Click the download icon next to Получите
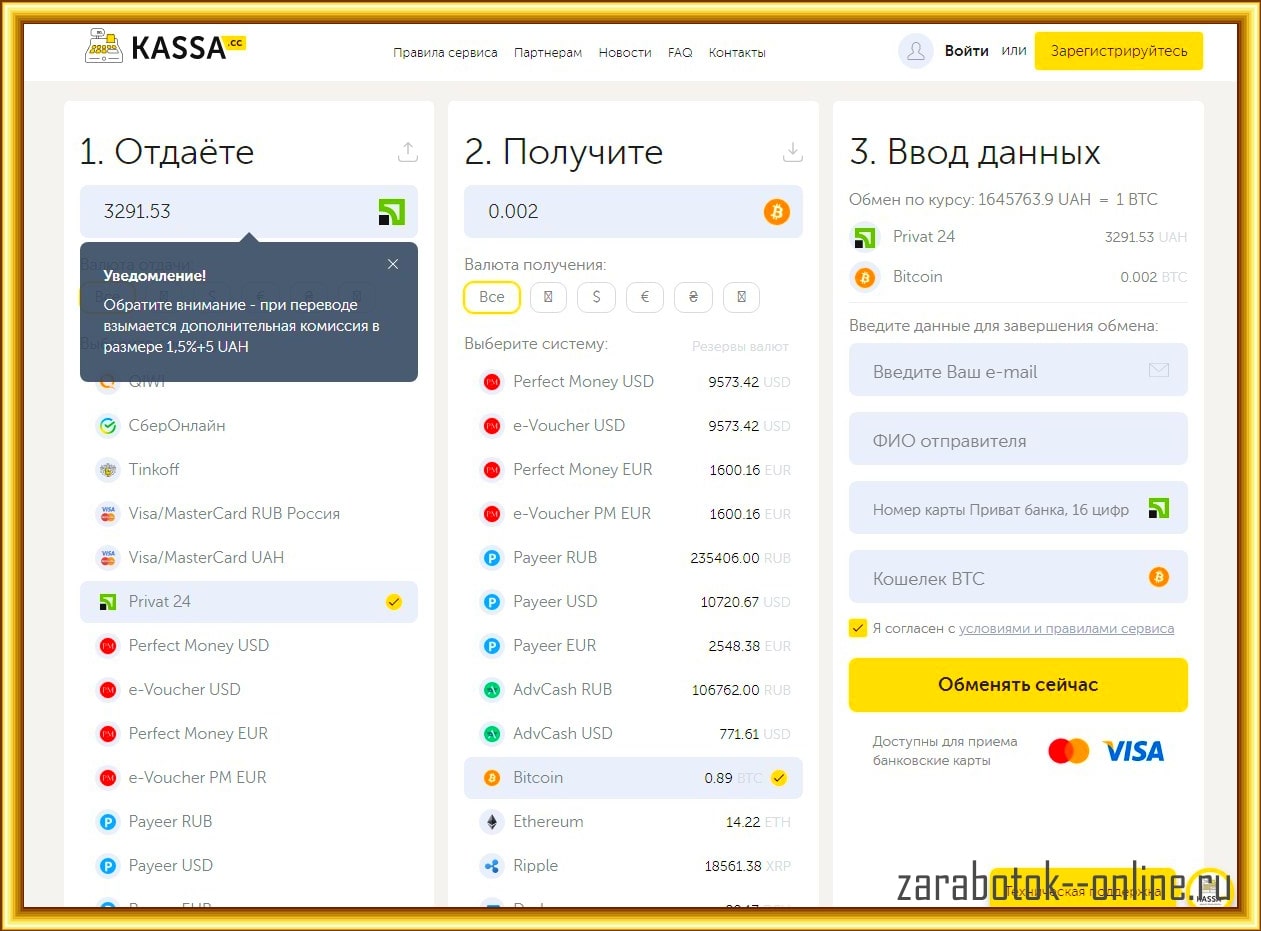The width and height of the screenshot is (1261, 931). pos(792,152)
